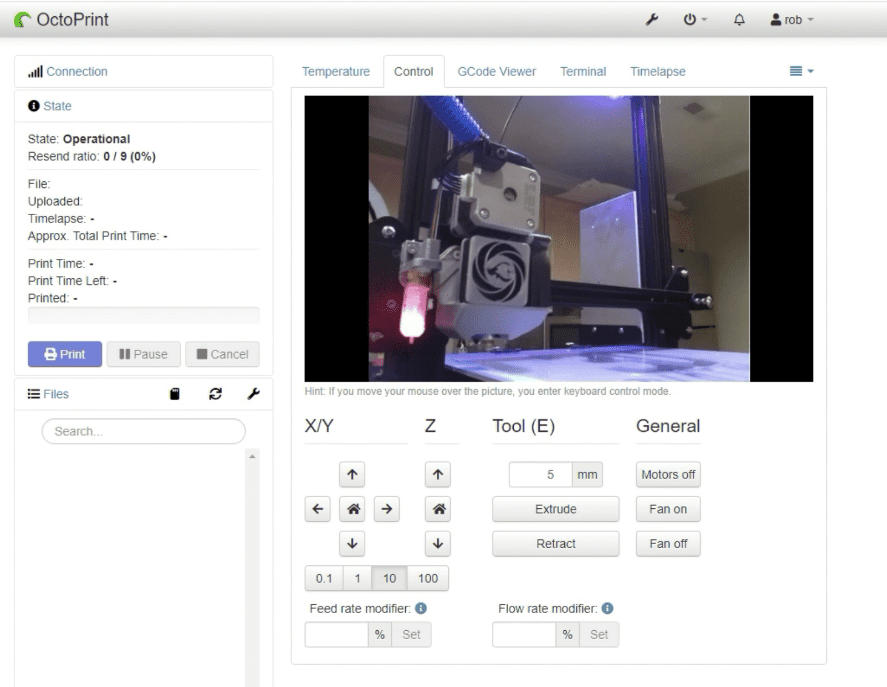Click Feed rate modifier info icon
The width and height of the screenshot is (887, 687).
coord(421,608)
